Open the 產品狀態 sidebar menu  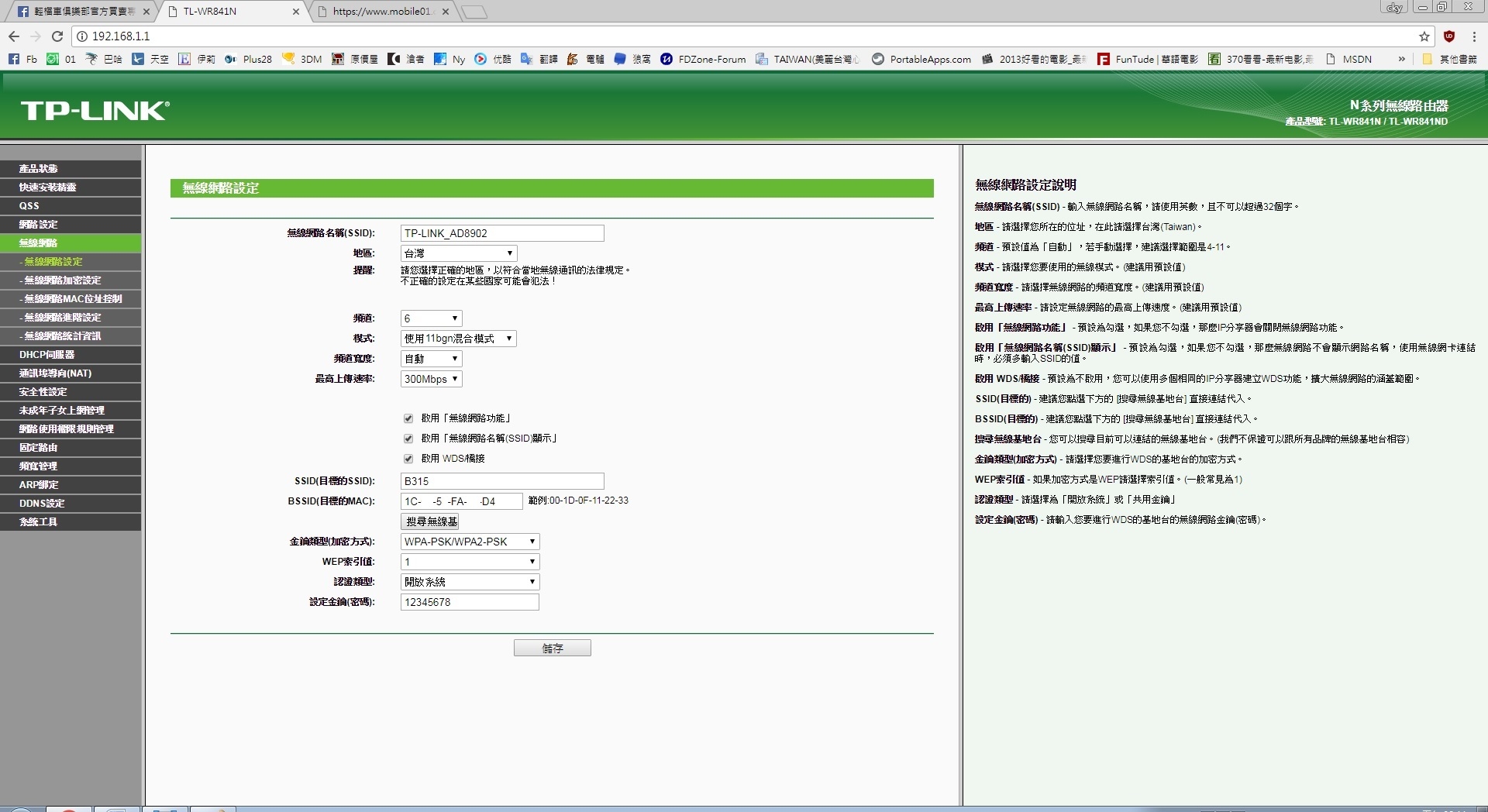(x=71, y=169)
